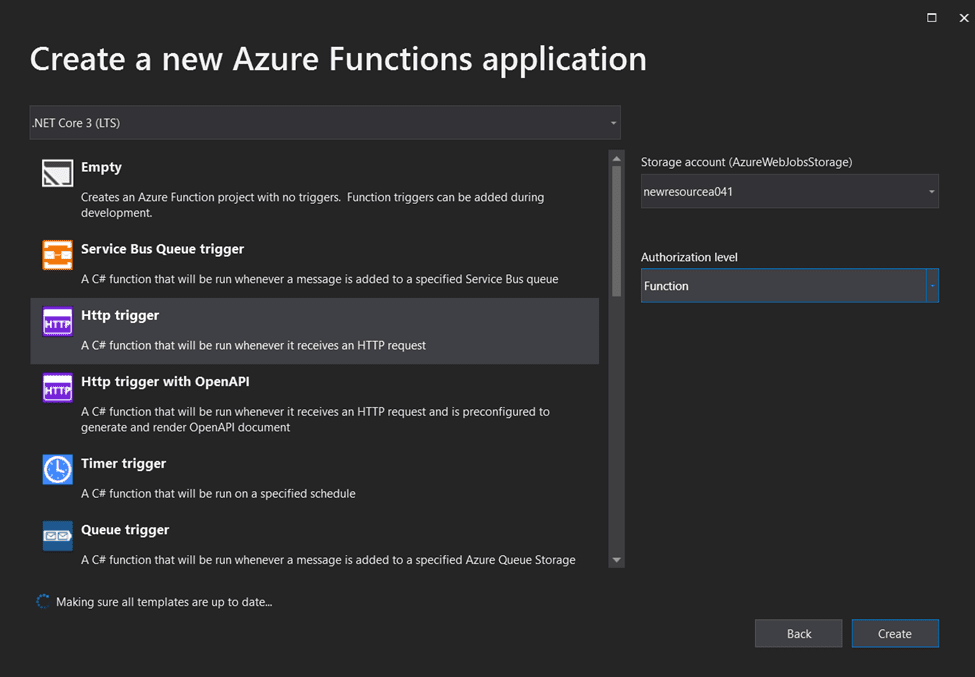Click the Queue trigger icon
This screenshot has height=677, width=975.
(x=58, y=536)
